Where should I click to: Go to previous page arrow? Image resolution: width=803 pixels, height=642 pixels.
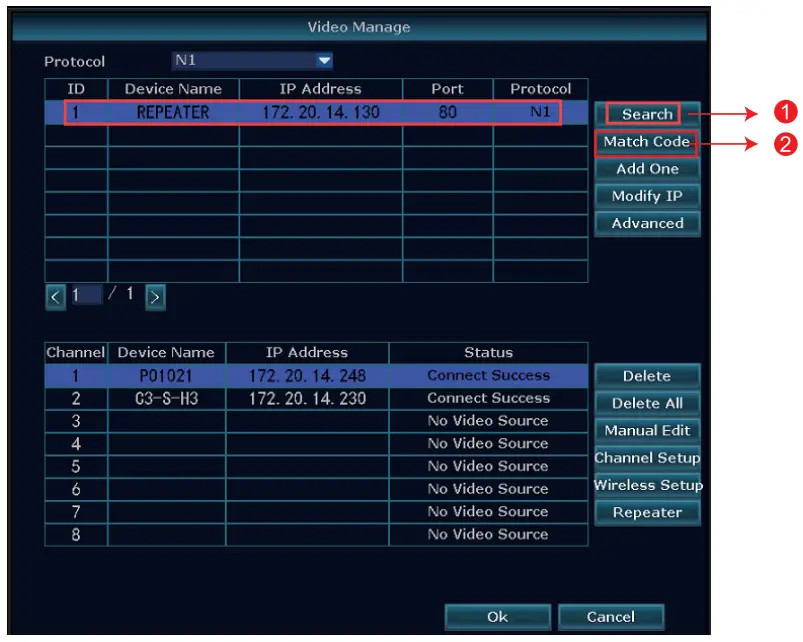tap(56, 296)
